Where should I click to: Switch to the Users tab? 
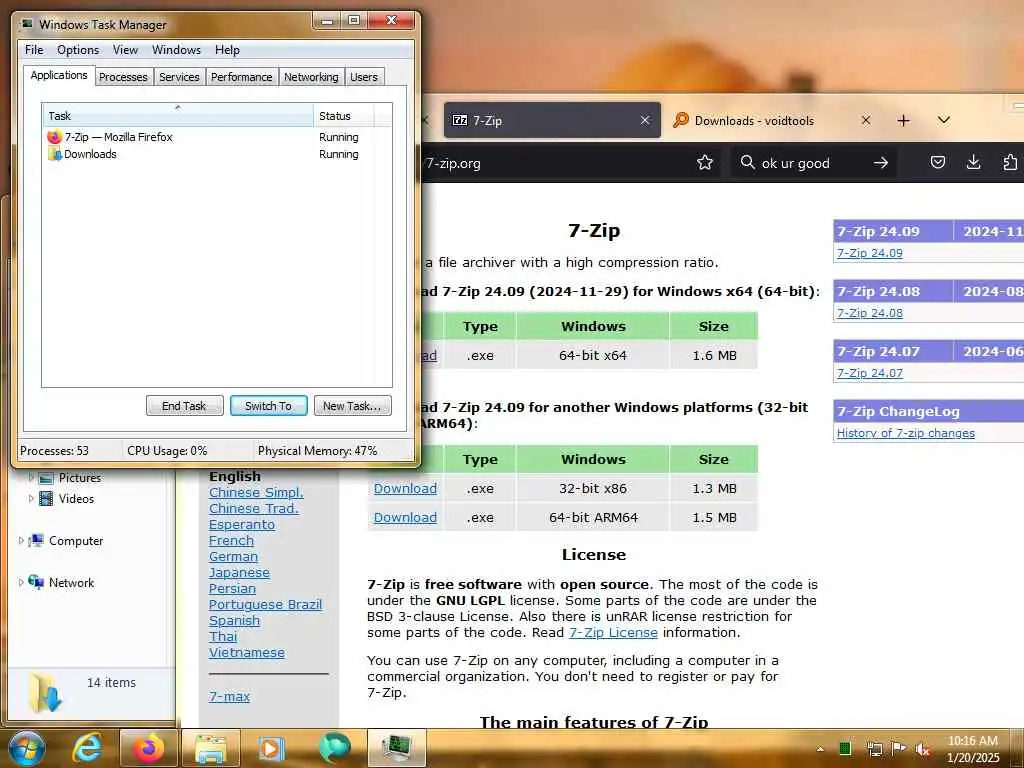coord(364,77)
